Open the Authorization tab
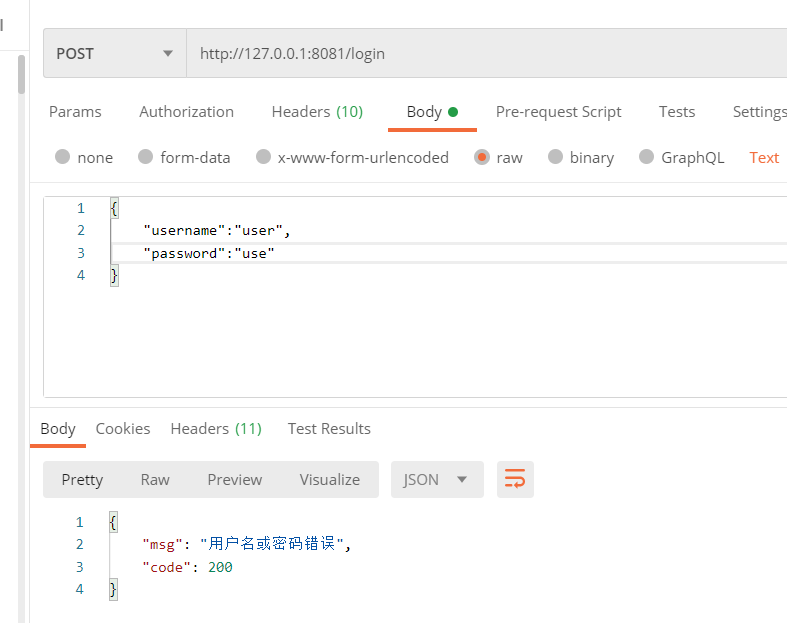This screenshot has width=787, height=623. pos(186,112)
